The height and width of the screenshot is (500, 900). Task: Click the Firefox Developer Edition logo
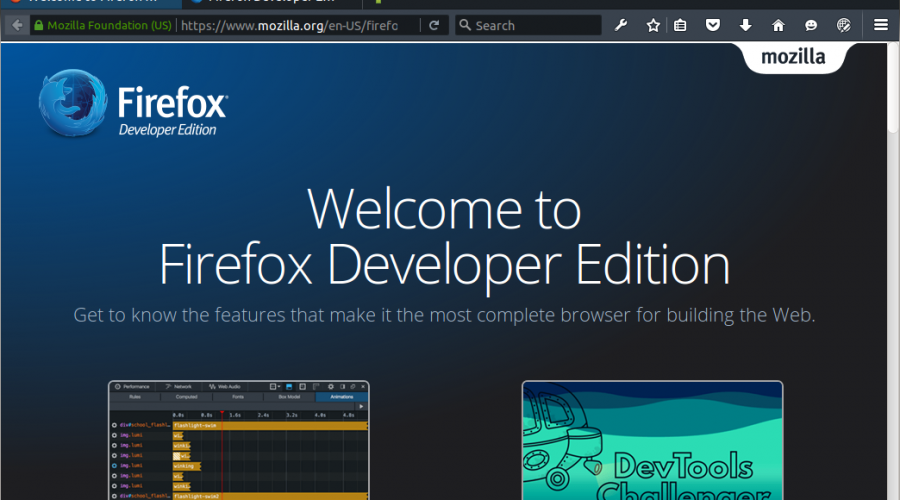(133, 103)
